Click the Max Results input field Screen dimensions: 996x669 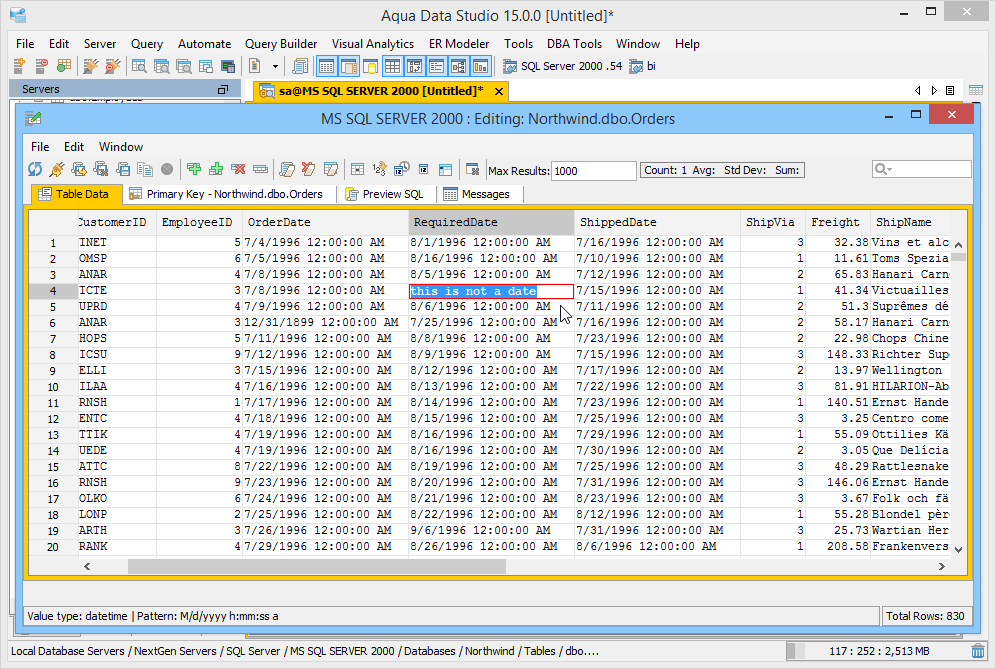(x=593, y=171)
